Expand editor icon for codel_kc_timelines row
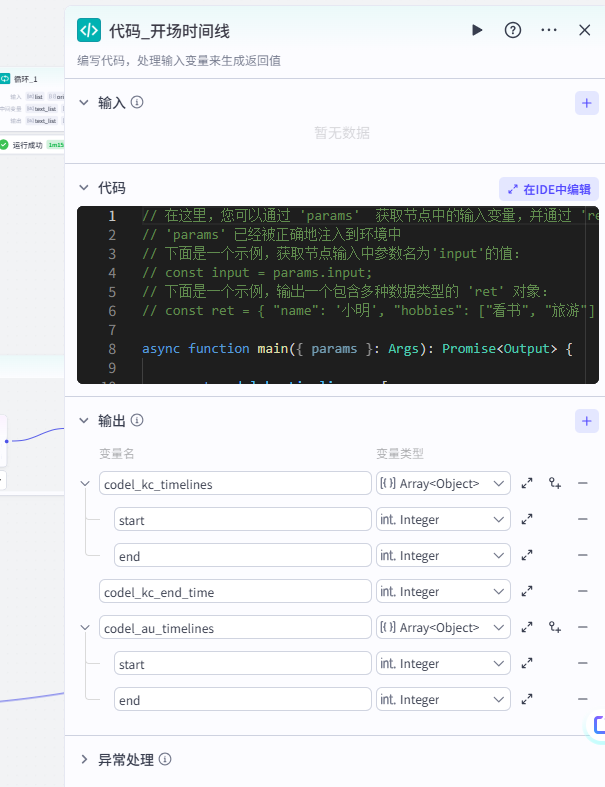Image resolution: width=605 pixels, height=787 pixels. tap(527, 483)
